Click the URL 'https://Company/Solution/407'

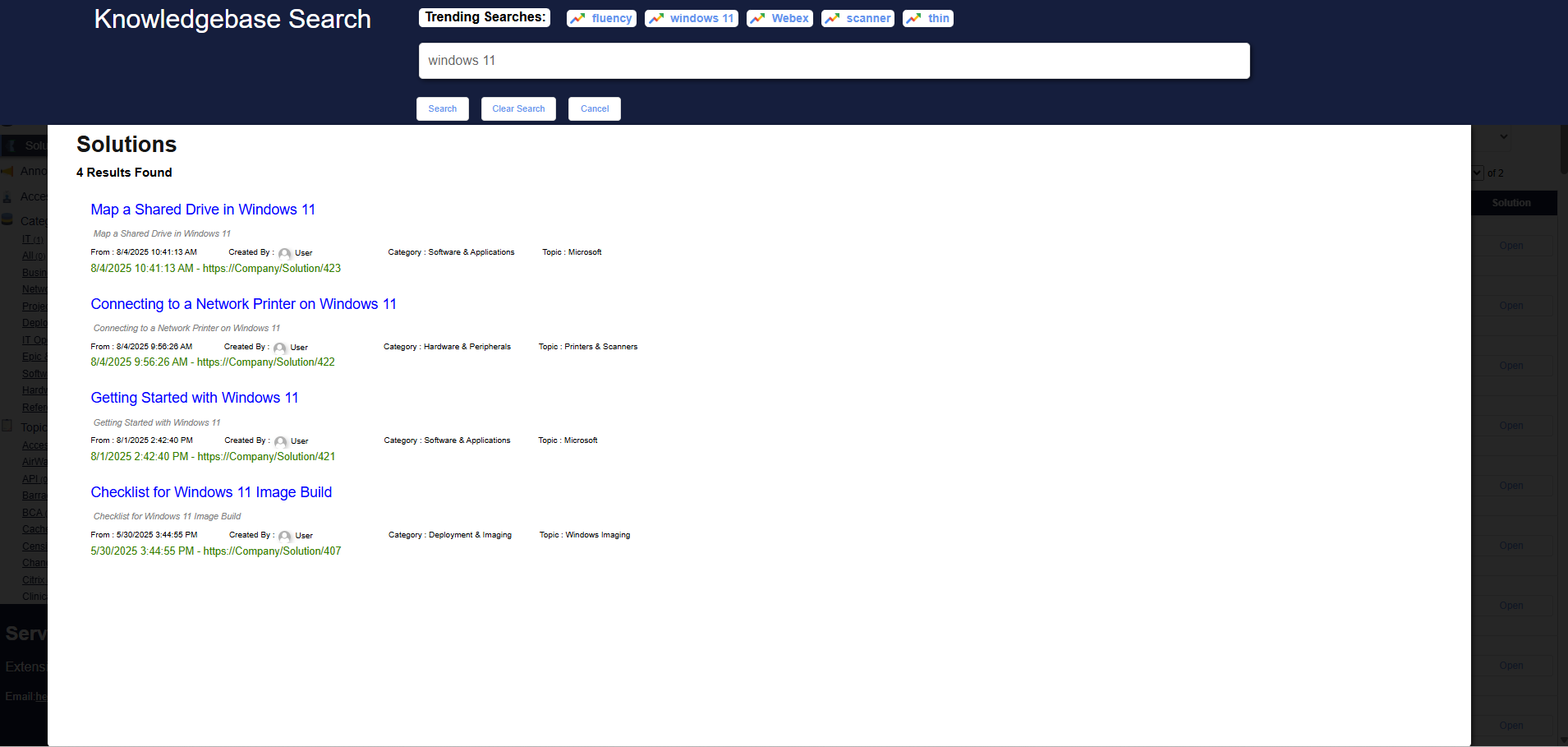click(272, 551)
